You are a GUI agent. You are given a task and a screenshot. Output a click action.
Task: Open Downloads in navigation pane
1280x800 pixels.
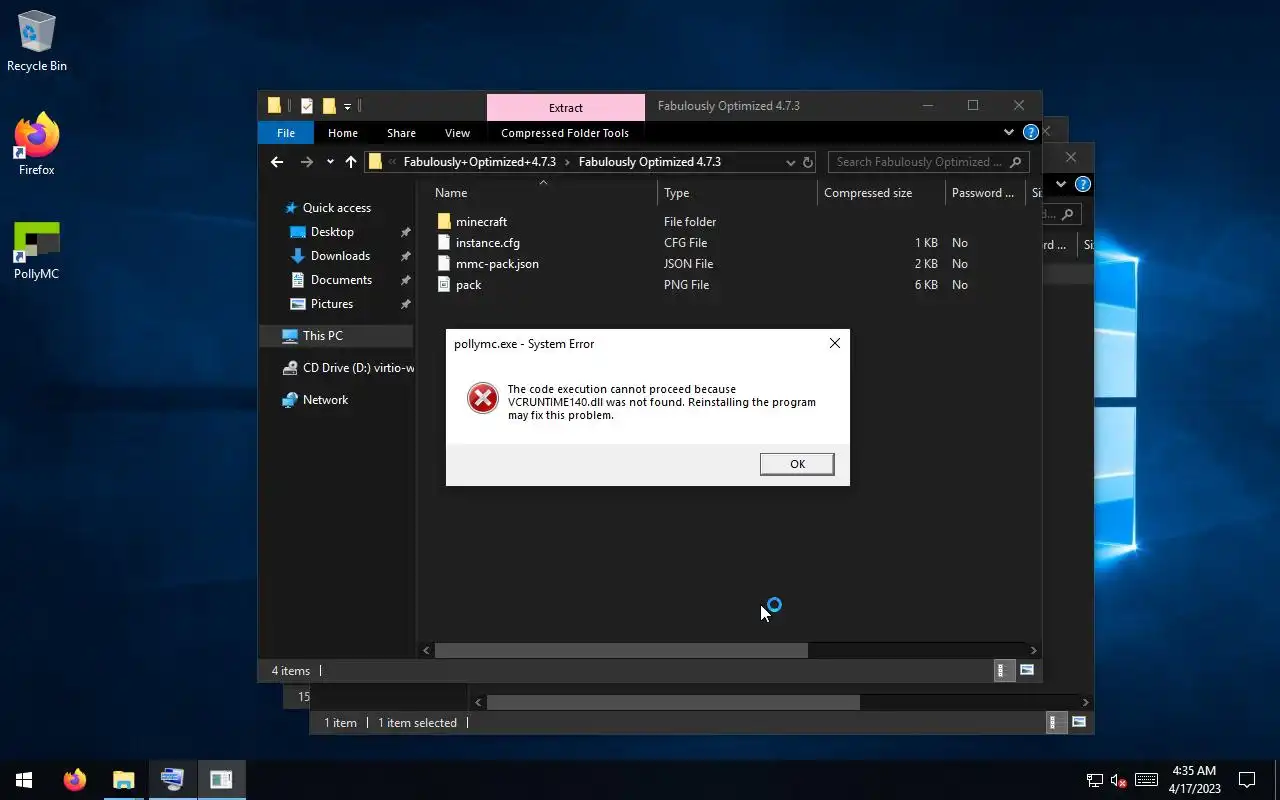tap(340, 256)
